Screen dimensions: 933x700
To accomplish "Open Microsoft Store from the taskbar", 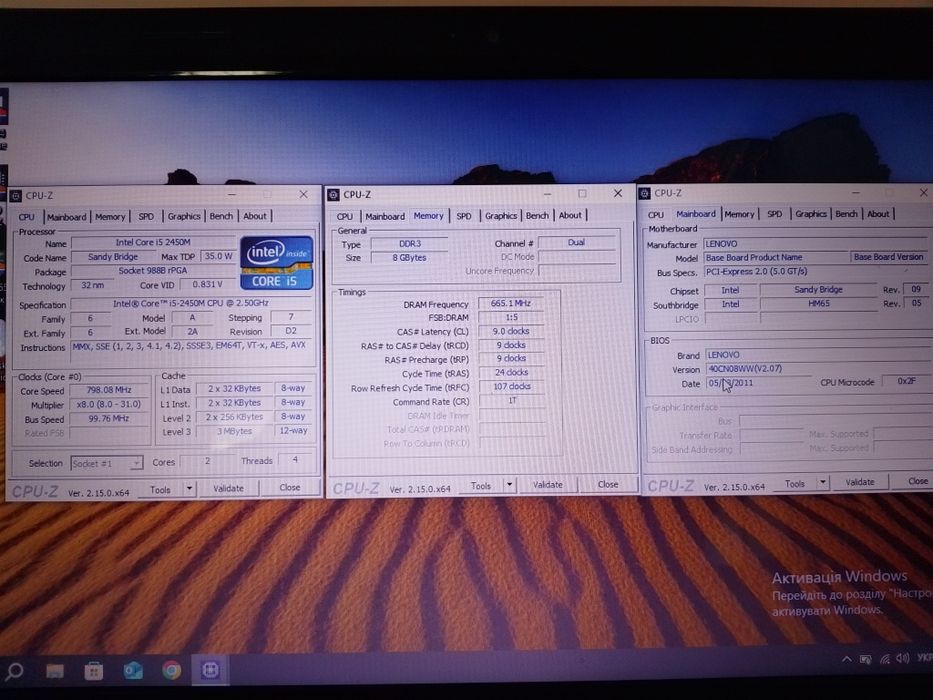I will click(x=93, y=671).
